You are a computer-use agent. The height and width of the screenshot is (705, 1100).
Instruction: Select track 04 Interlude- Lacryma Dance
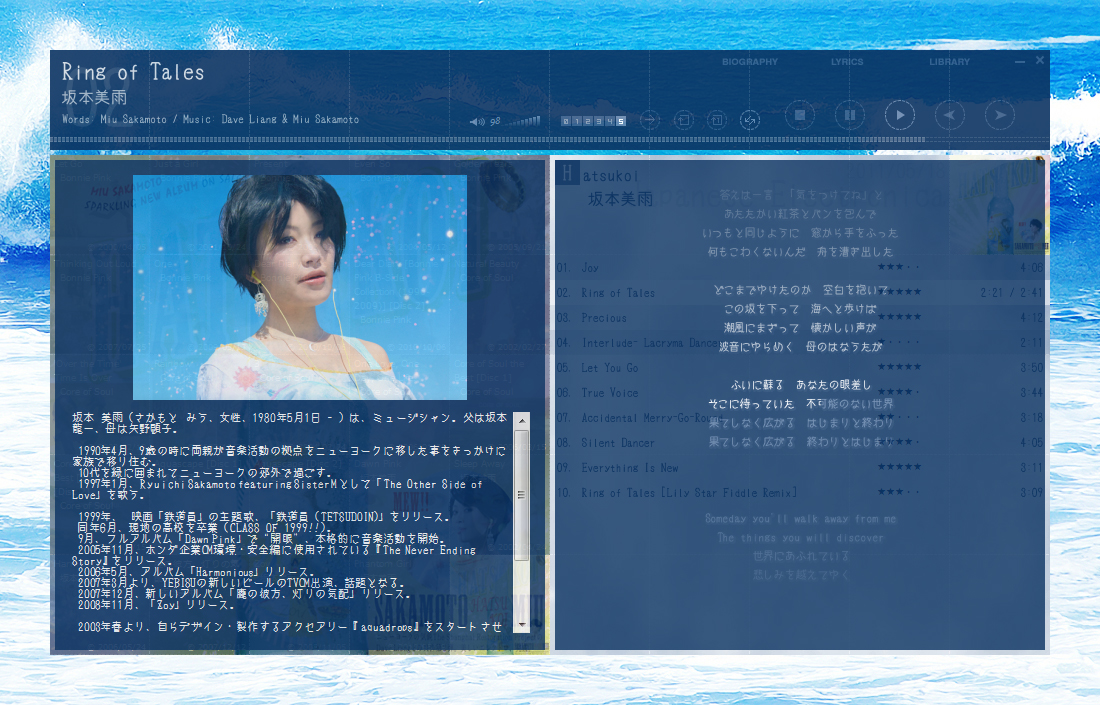coord(800,342)
